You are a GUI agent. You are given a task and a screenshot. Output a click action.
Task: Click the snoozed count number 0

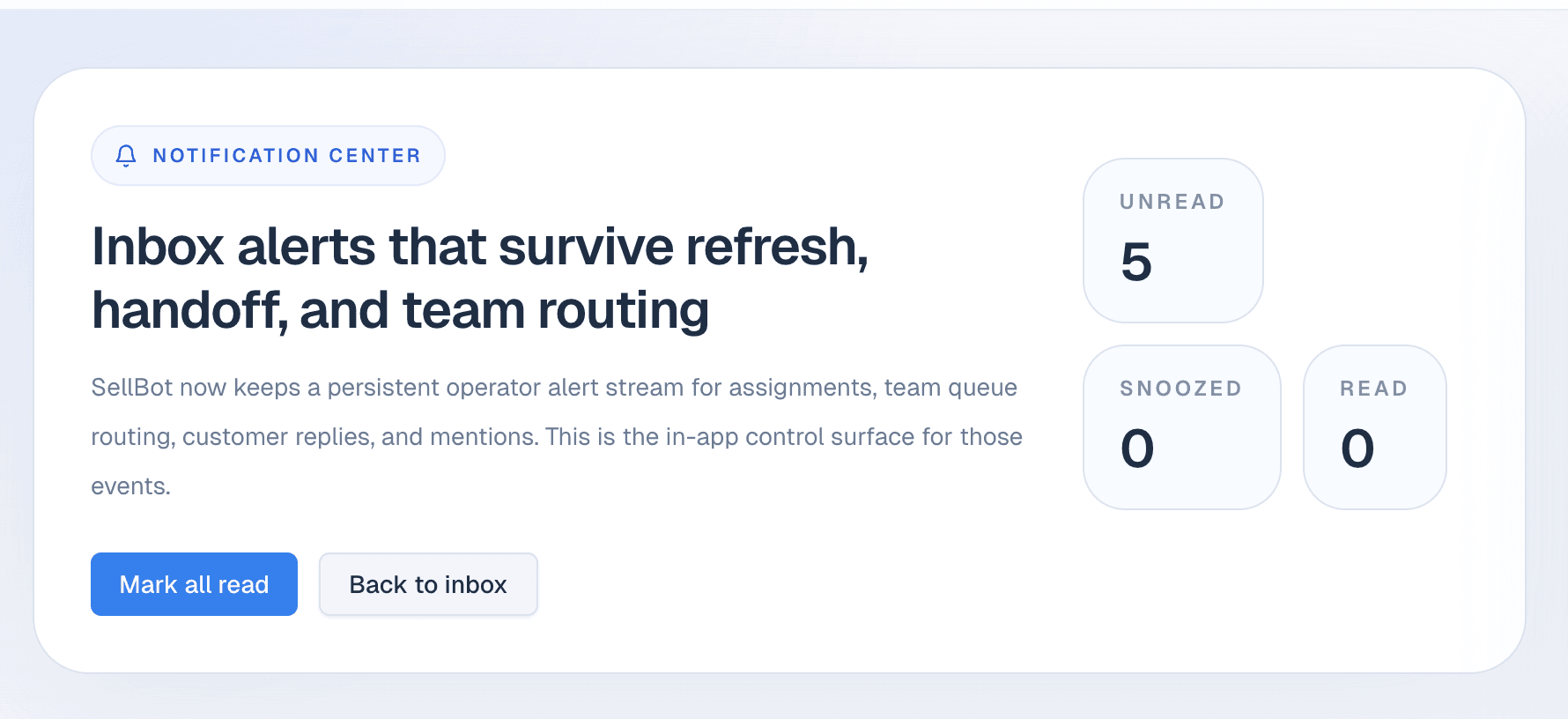1138,448
